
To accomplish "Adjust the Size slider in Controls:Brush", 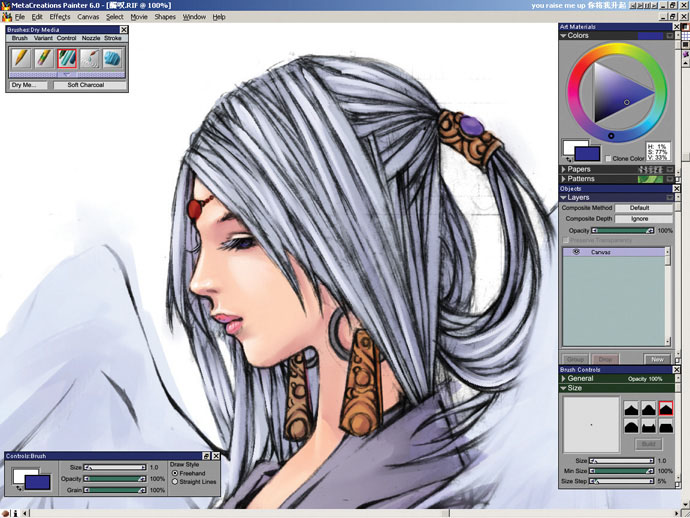I will pos(115,467).
